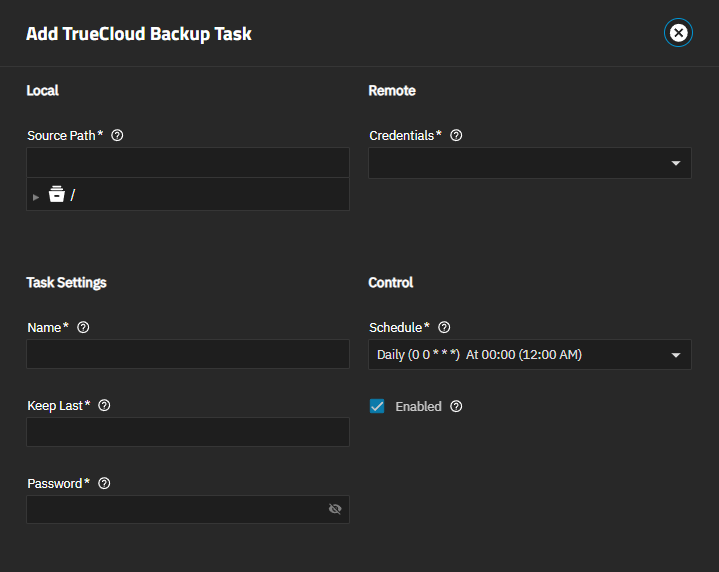Expand the root directory tree node
Screen dimensions: 719x572
[x=36, y=196]
